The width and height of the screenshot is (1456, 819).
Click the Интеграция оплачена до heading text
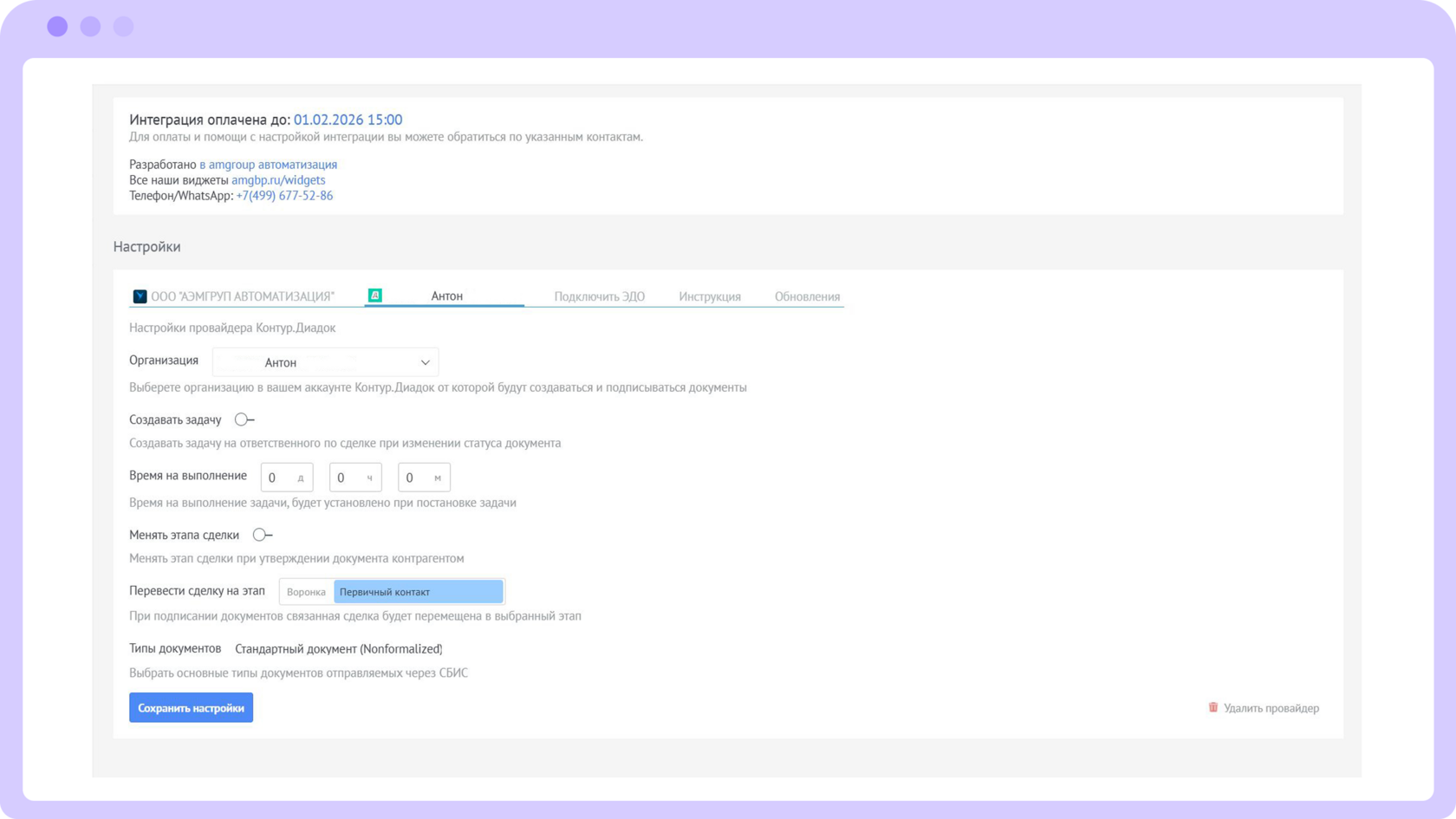click(x=210, y=120)
